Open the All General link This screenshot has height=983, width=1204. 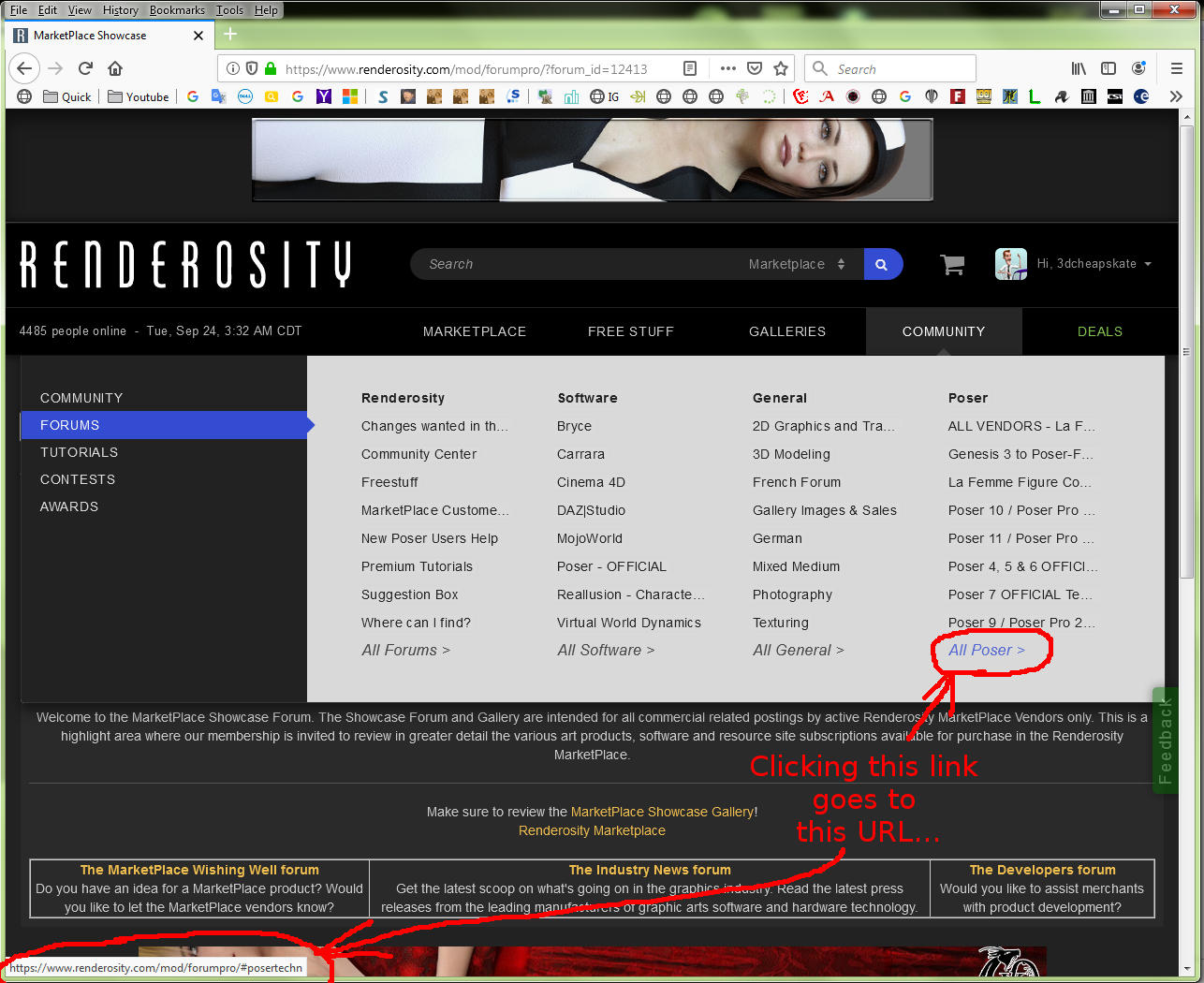click(799, 650)
